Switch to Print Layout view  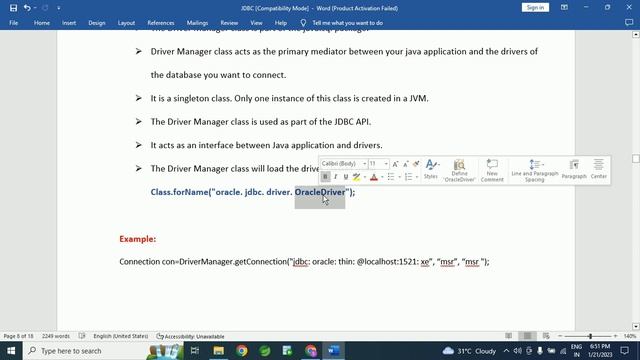click(x=527, y=336)
